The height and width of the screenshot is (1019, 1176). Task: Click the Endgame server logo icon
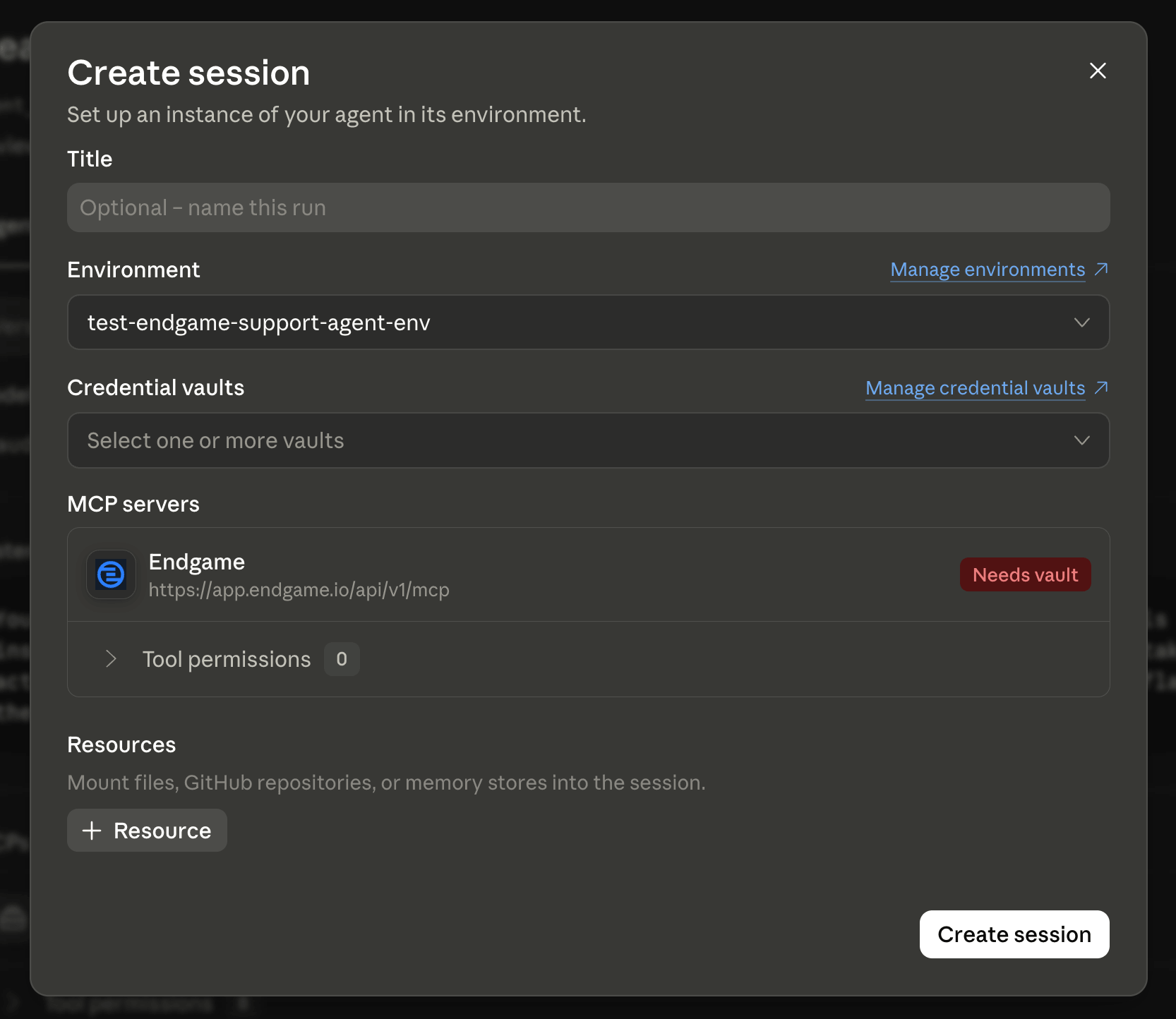111,574
